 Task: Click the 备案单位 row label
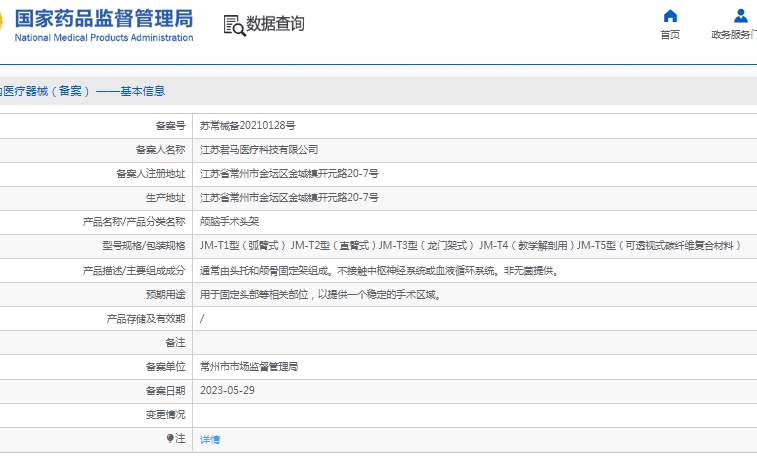pyautogui.click(x=166, y=367)
